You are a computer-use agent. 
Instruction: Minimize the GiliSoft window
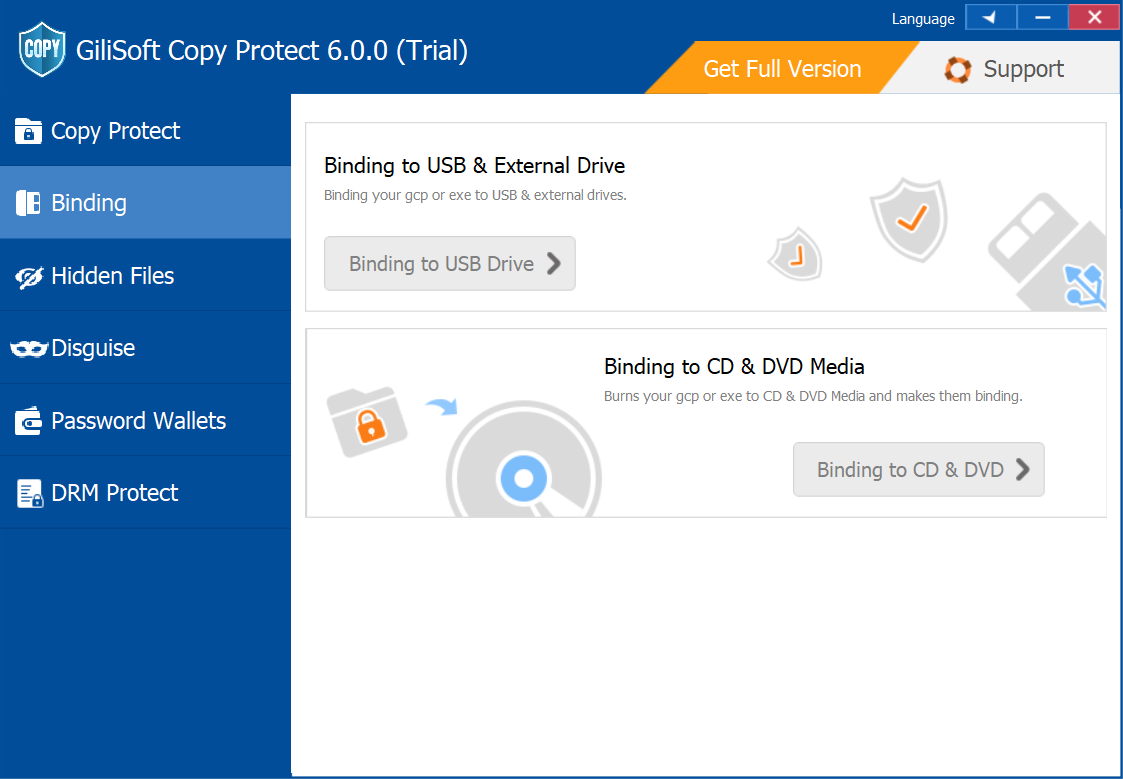(x=1042, y=17)
